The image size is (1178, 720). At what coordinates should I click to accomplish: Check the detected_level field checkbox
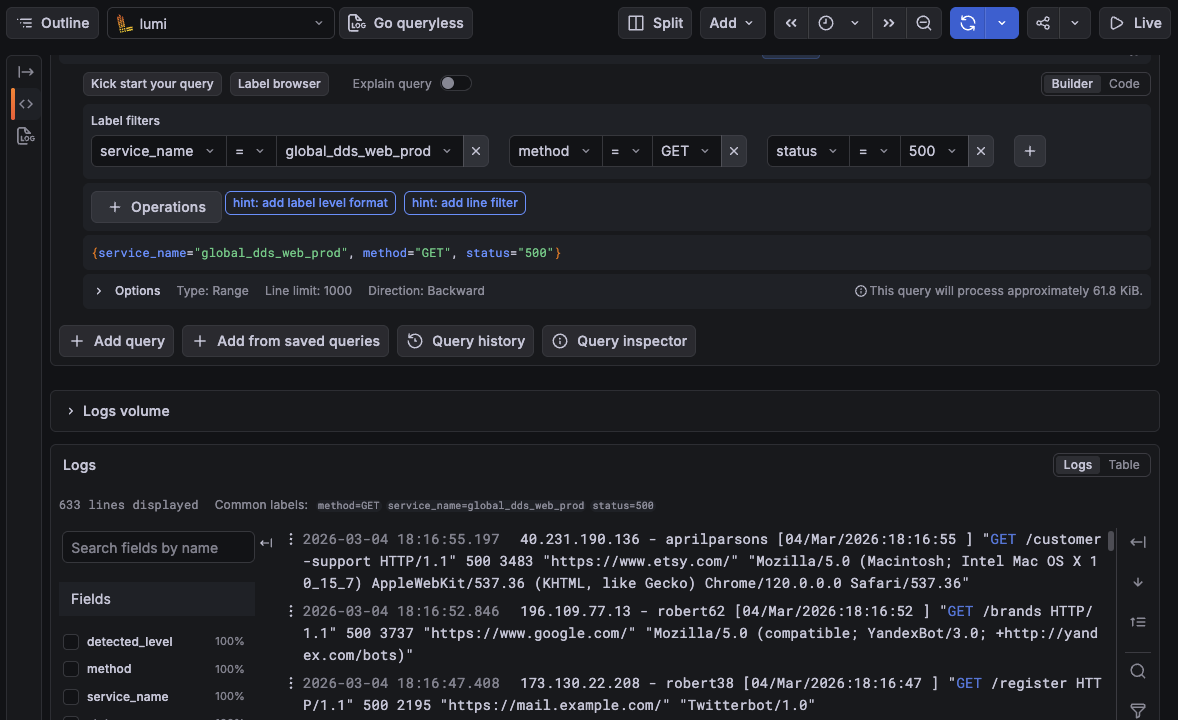(71, 641)
